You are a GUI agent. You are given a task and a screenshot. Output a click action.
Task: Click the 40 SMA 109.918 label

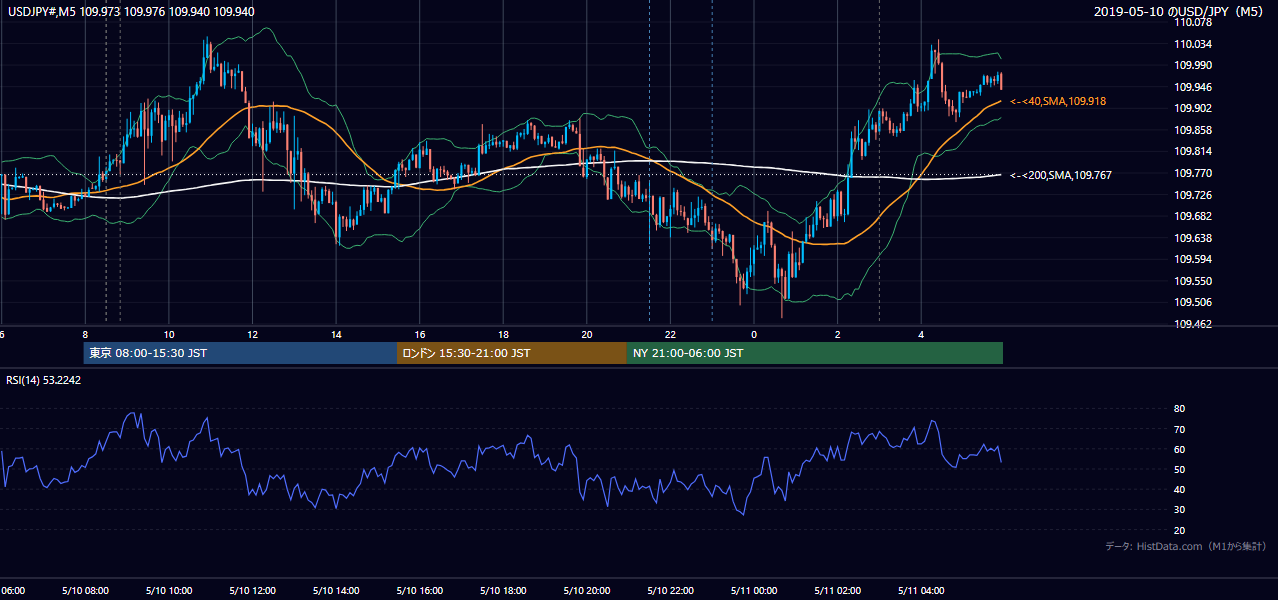click(x=1058, y=101)
